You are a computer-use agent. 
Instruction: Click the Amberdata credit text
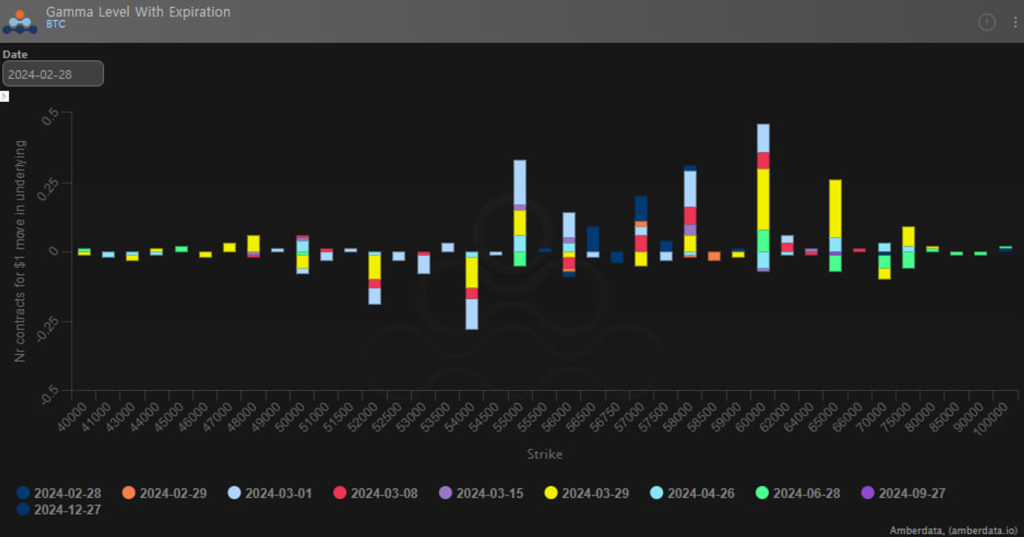pyautogui.click(x=953, y=530)
